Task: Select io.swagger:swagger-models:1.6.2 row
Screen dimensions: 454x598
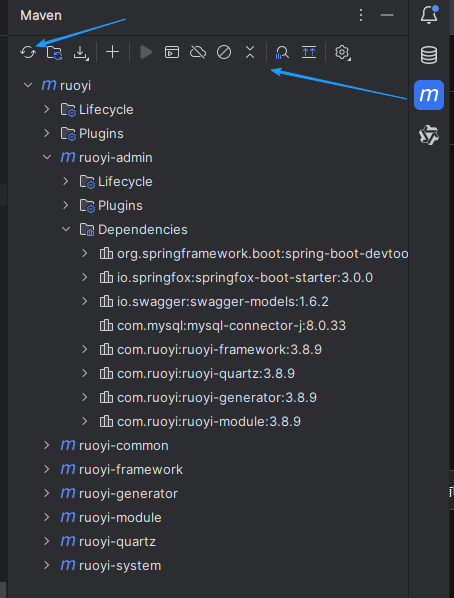Action: point(208,302)
